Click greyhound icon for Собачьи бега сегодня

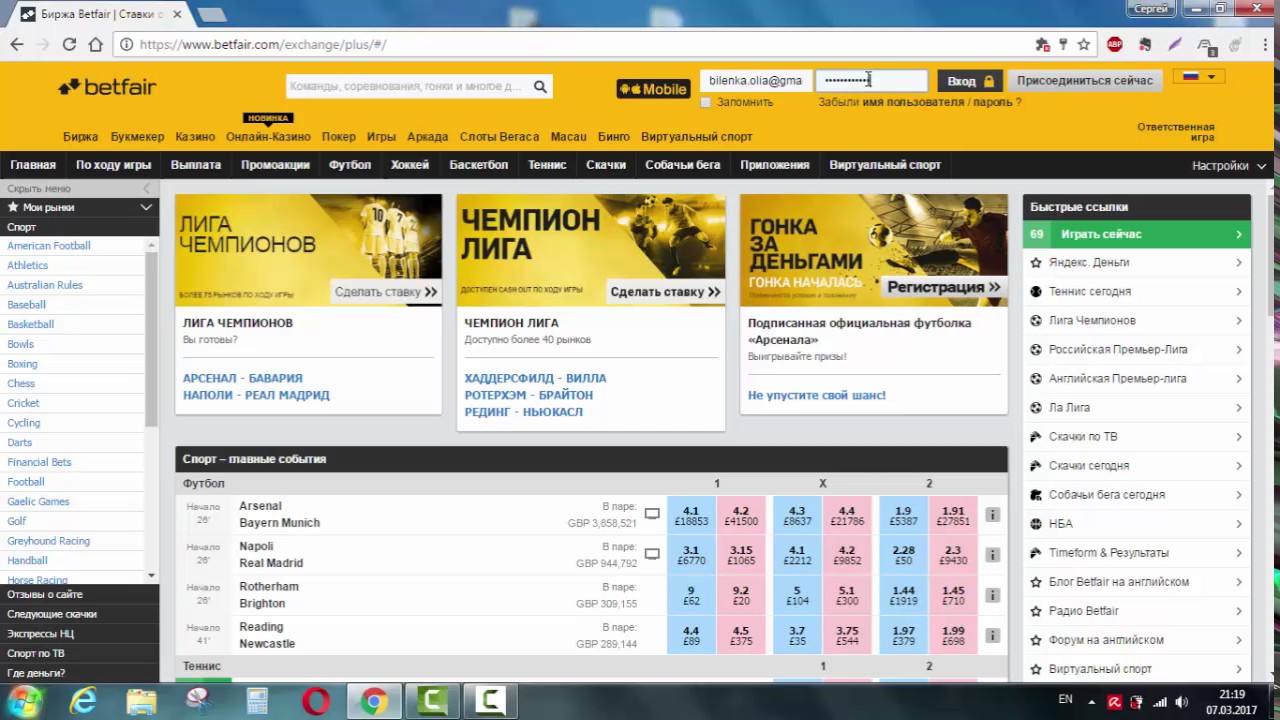coord(1036,494)
